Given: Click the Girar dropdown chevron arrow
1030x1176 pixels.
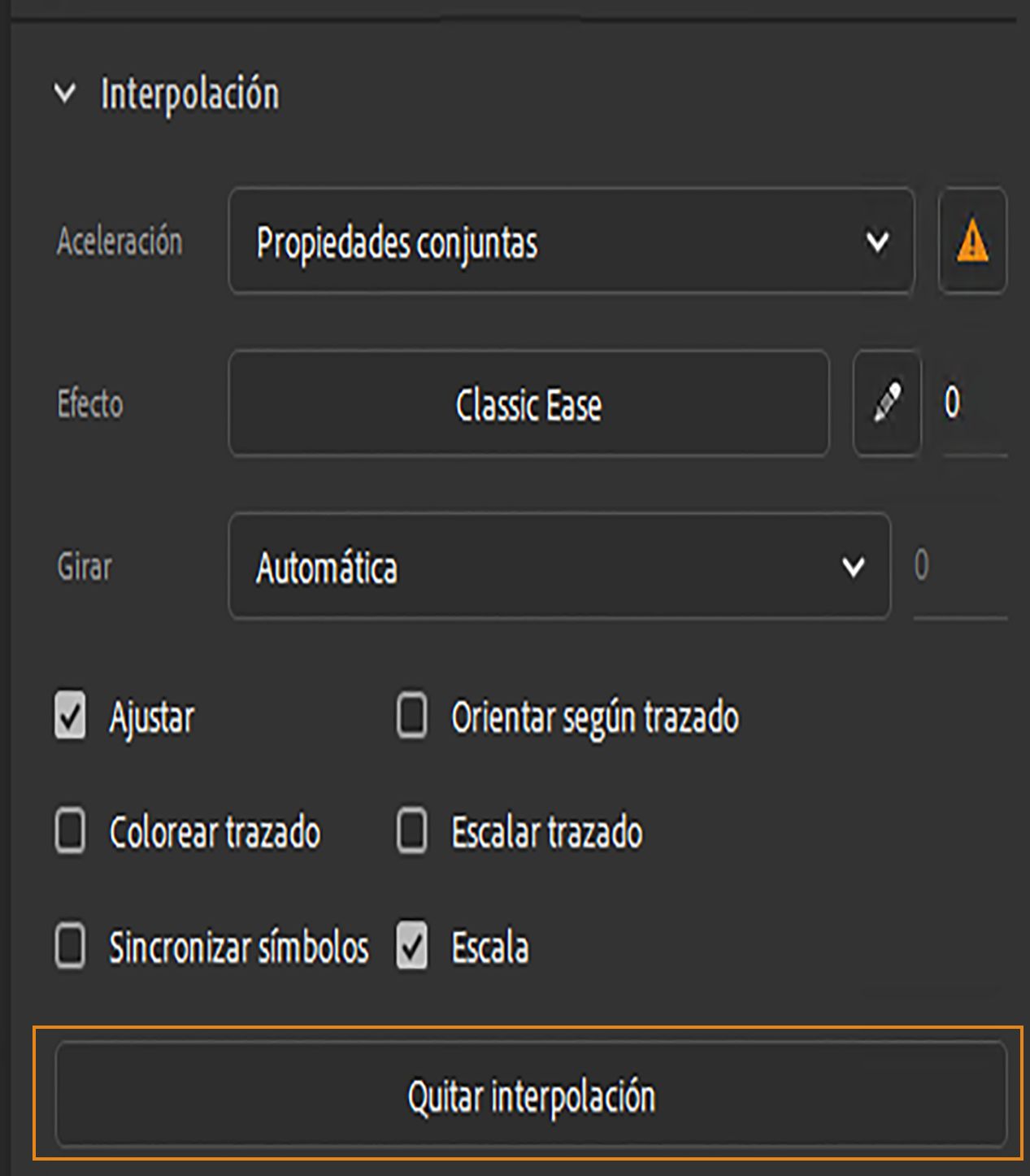Looking at the screenshot, I should [854, 567].
